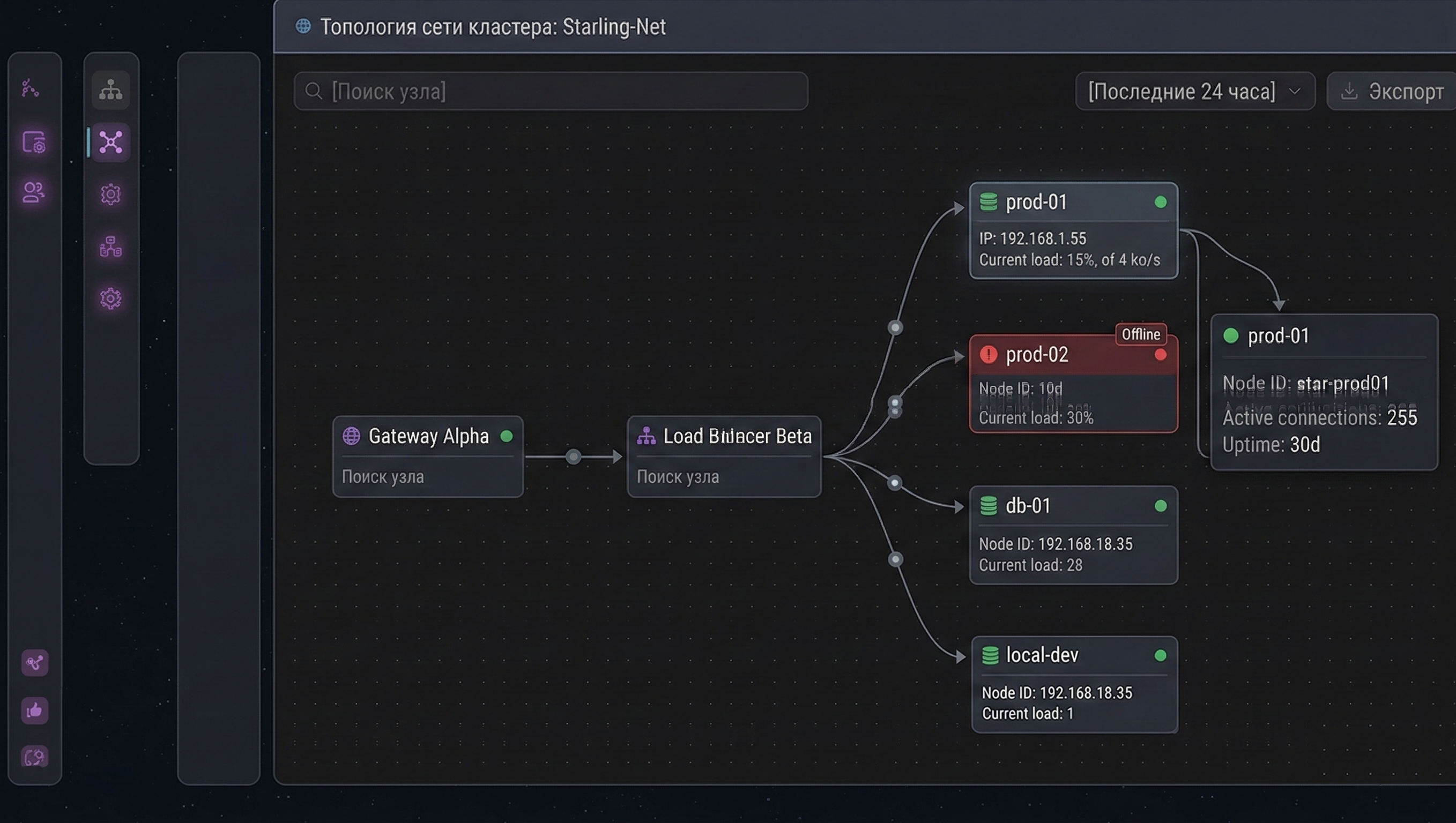This screenshot has width=1456, height=823.
Task: Click the hierarchy tree icon in sidebar
Action: pyautogui.click(x=111, y=90)
